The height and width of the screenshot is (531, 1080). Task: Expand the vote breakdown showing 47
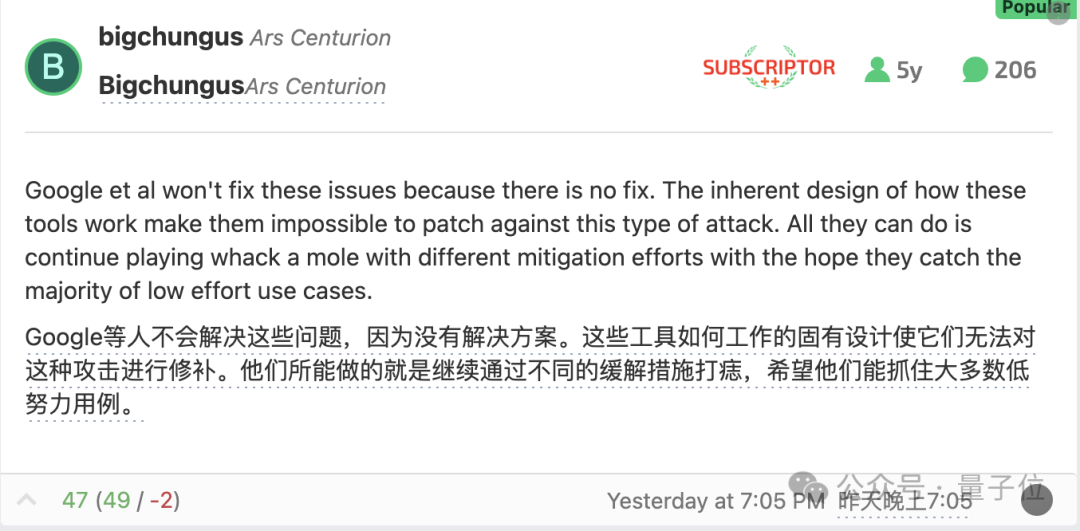74,500
